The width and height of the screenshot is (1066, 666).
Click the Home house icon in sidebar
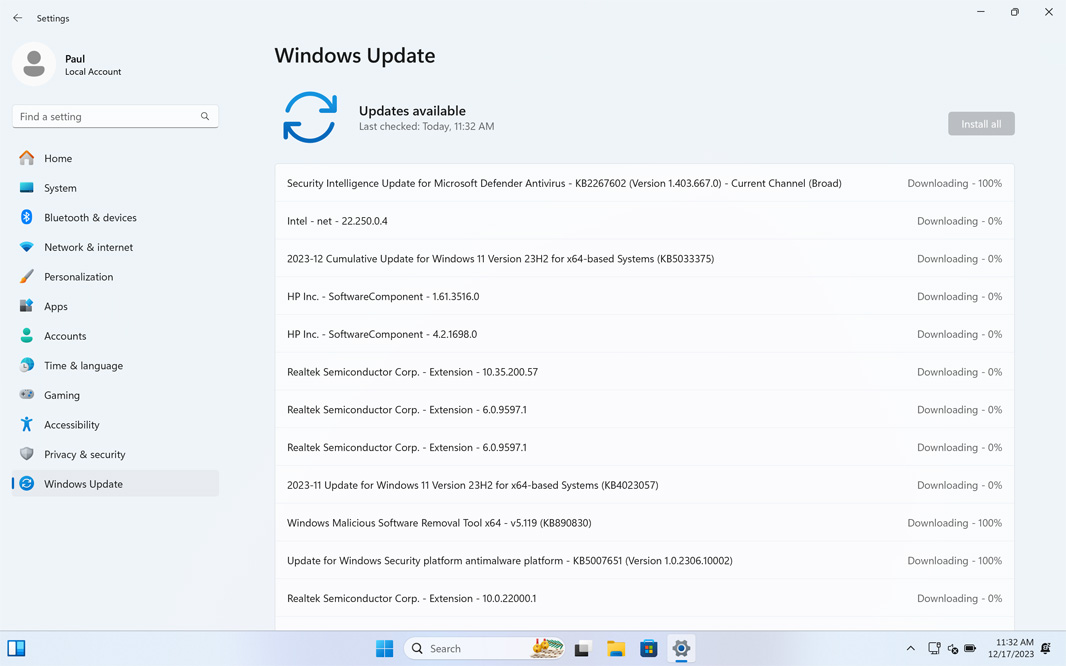click(27, 158)
